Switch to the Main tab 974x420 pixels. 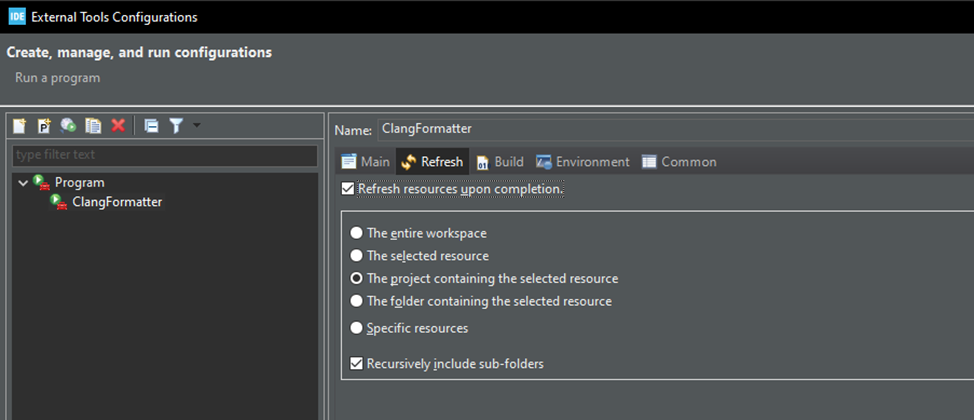(365, 162)
